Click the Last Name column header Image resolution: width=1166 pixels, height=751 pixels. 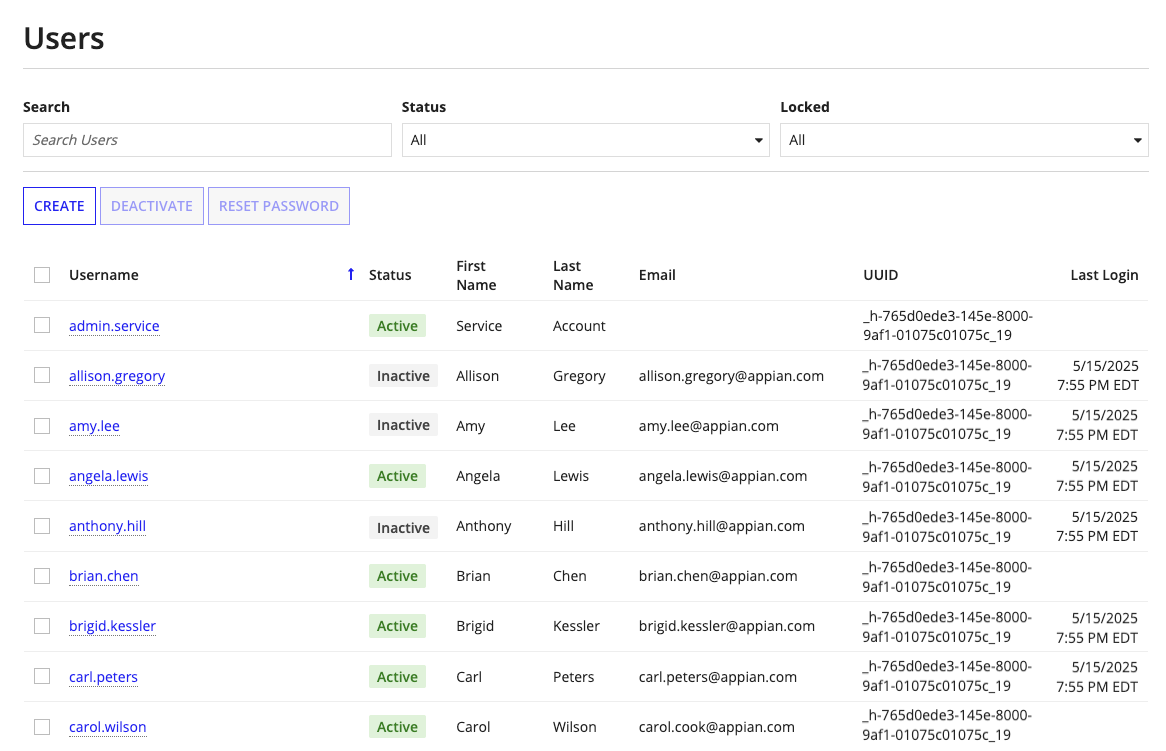click(573, 275)
